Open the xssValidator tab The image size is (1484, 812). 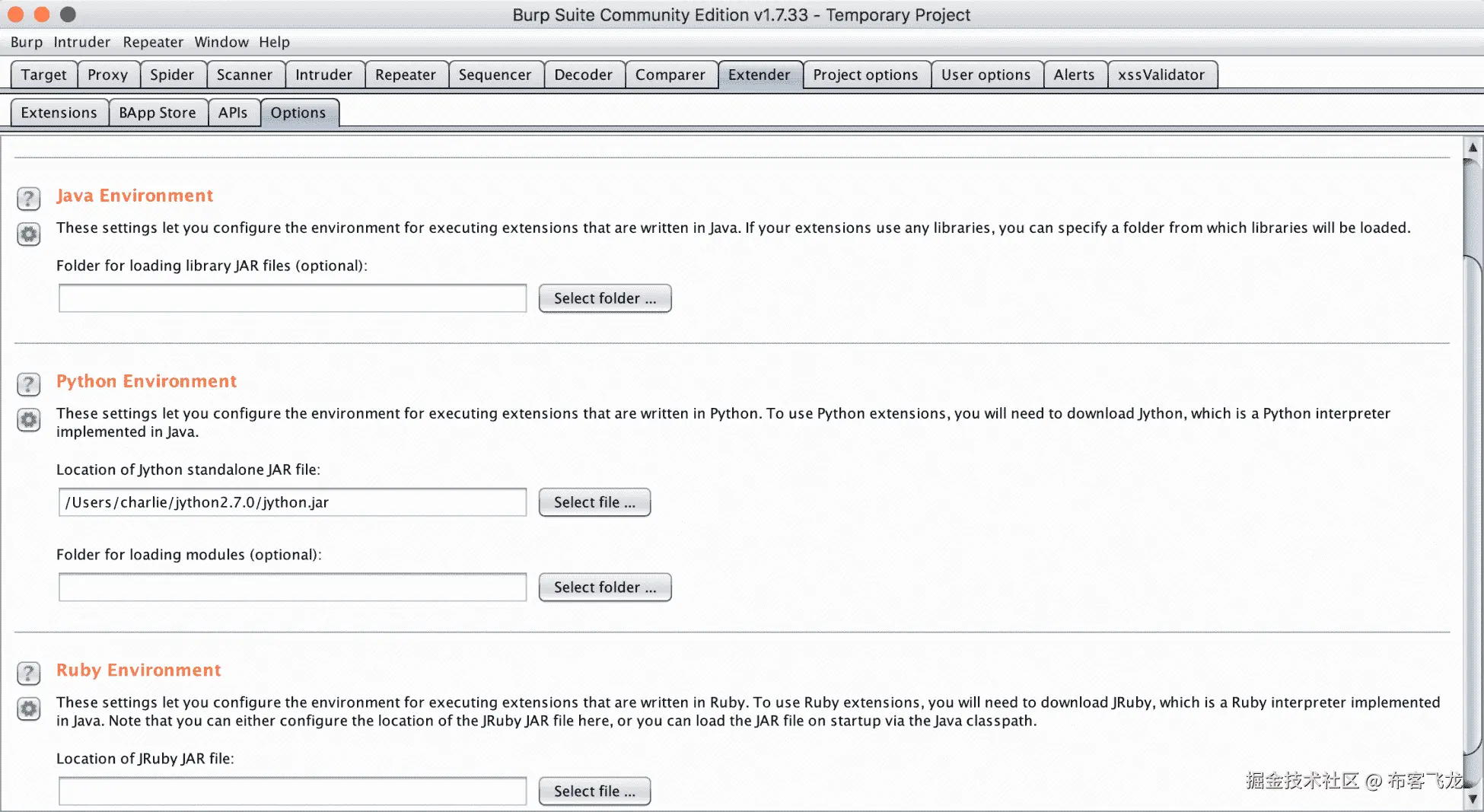click(x=1162, y=75)
